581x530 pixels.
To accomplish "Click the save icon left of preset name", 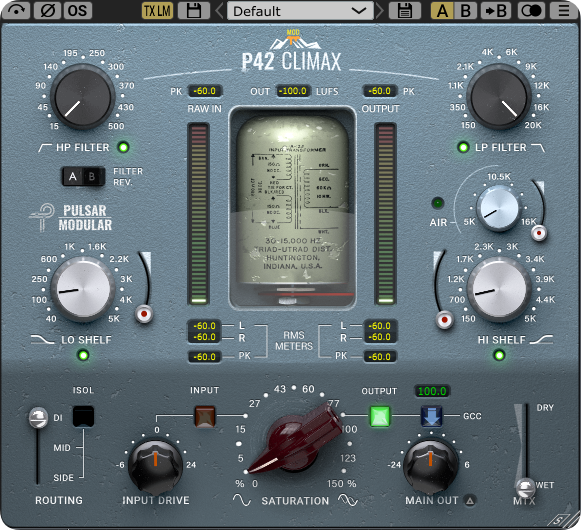I will click(x=194, y=11).
